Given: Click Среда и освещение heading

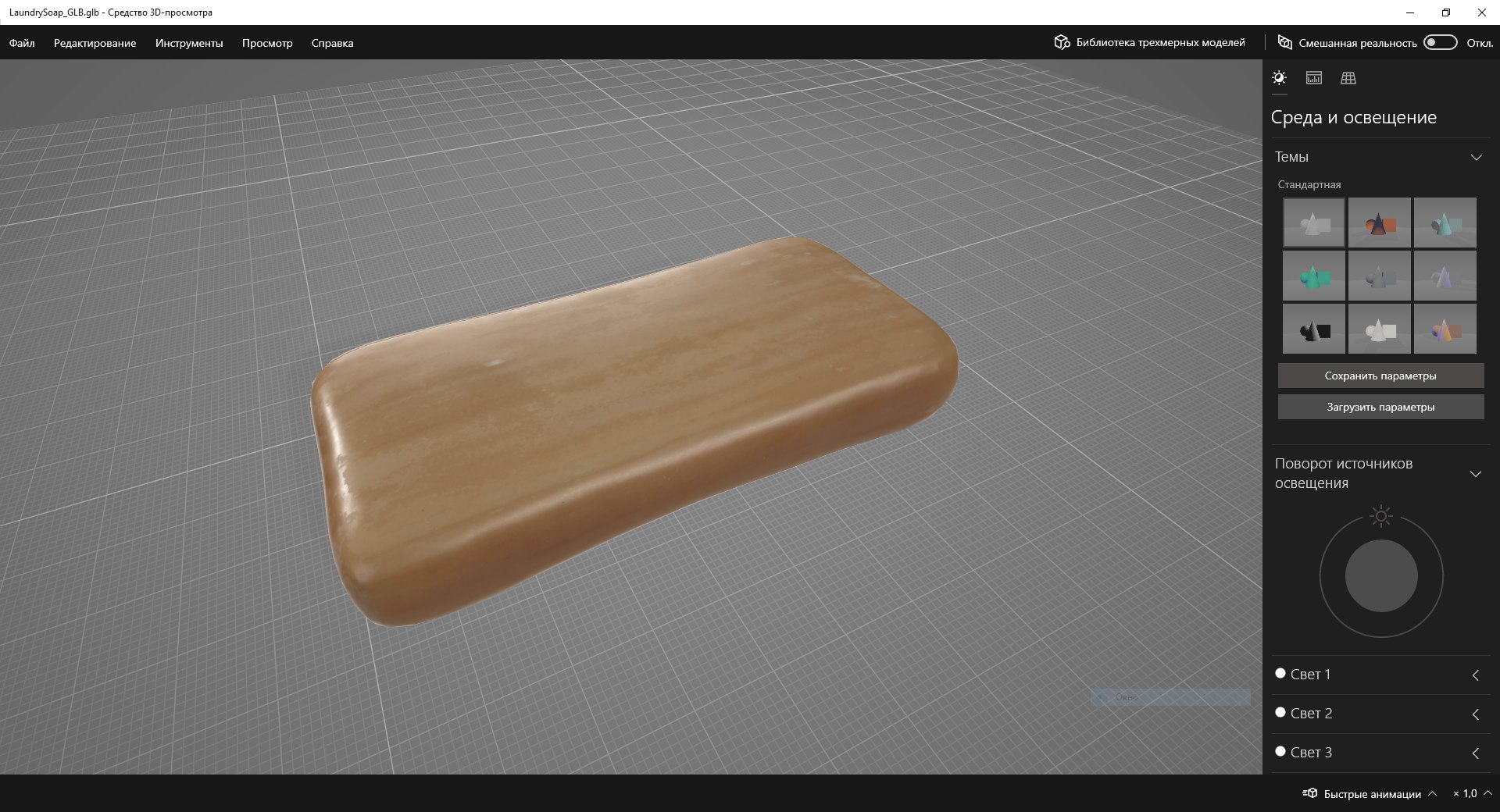Looking at the screenshot, I should pyautogui.click(x=1353, y=117).
